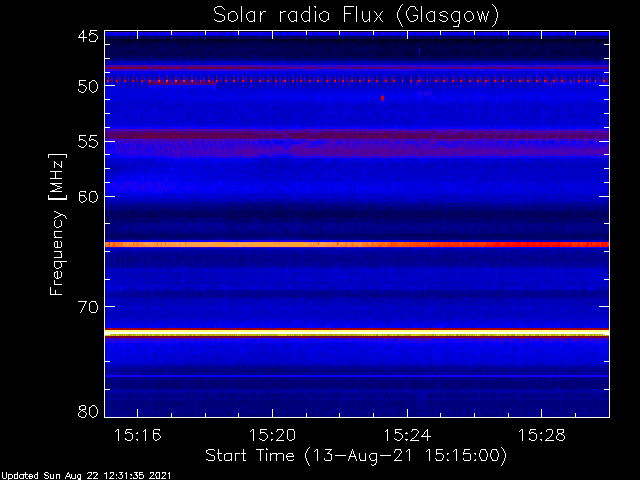This screenshot has width=640, height=480.
Task: Click the bright yellow emission band near 72 MHz
Action: pyautogui.click(x=357, y=334)
